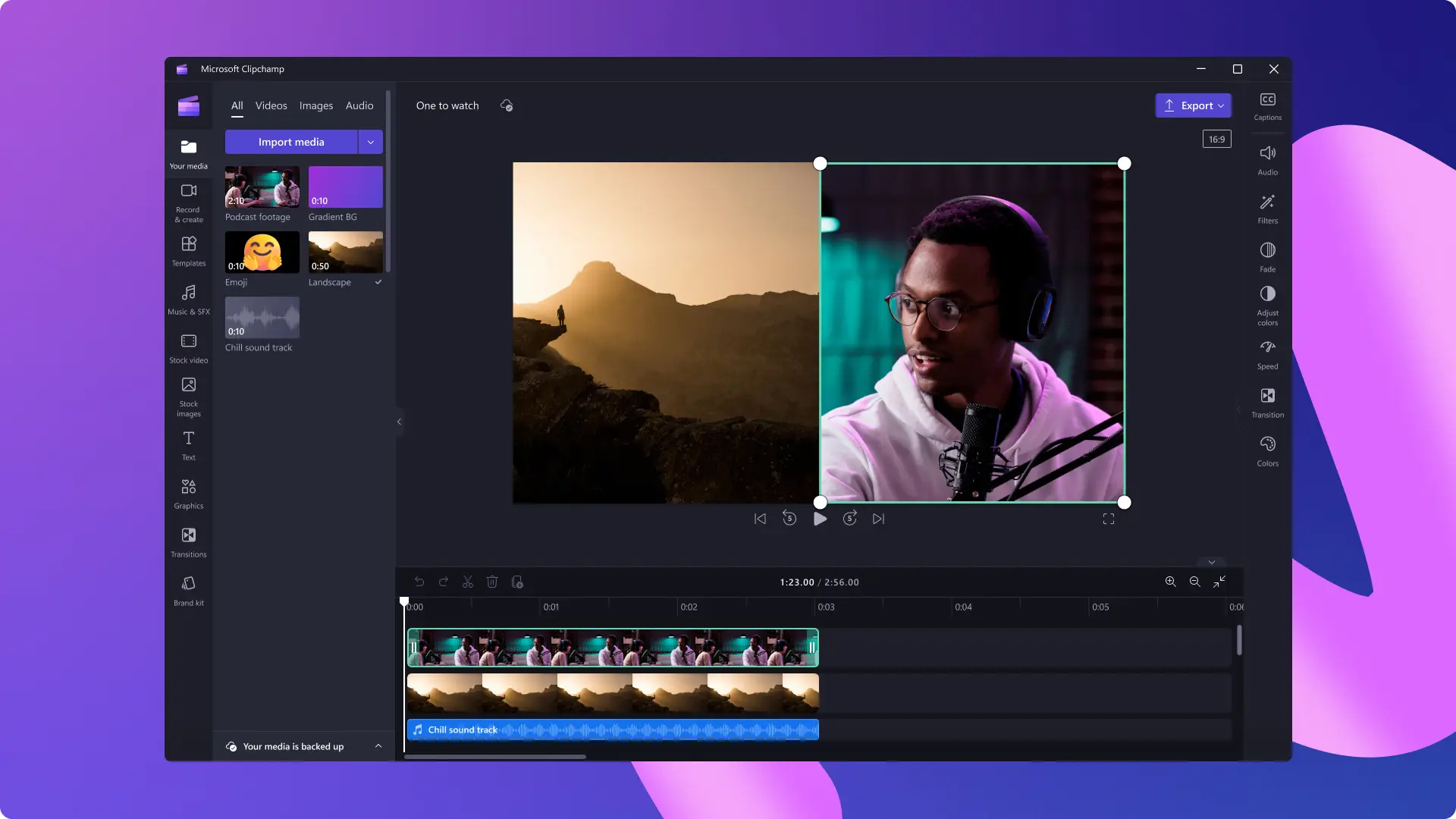1456x819 pixels.
Task: Expand the Export options dropdown
Action: 1221,105
